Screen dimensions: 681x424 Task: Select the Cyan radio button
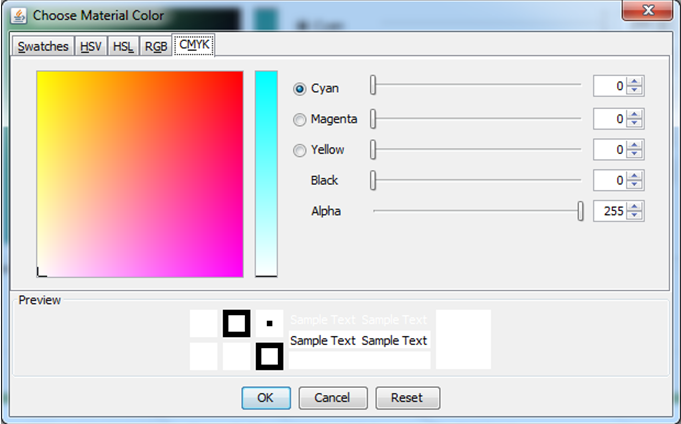[300, 88]
